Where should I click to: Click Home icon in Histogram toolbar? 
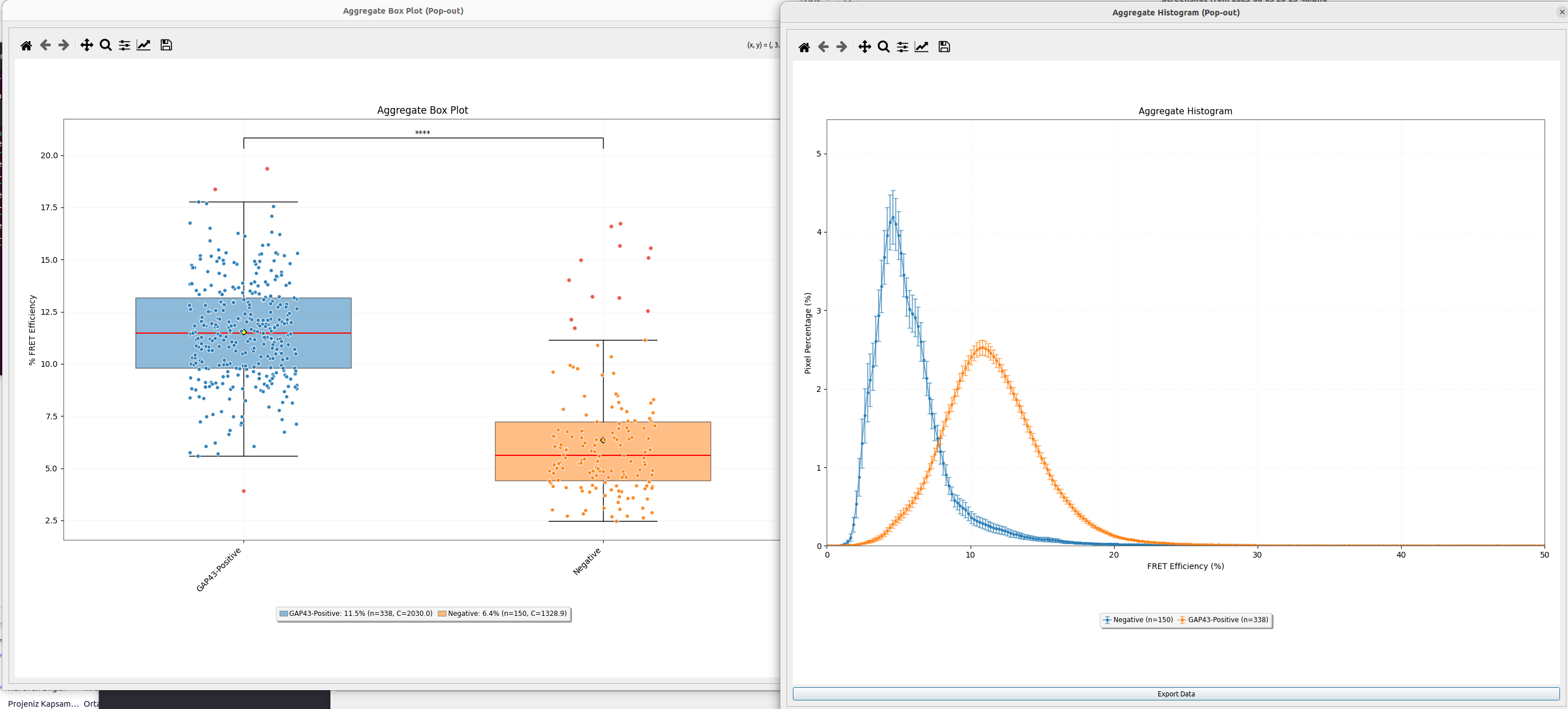(804, 47)
